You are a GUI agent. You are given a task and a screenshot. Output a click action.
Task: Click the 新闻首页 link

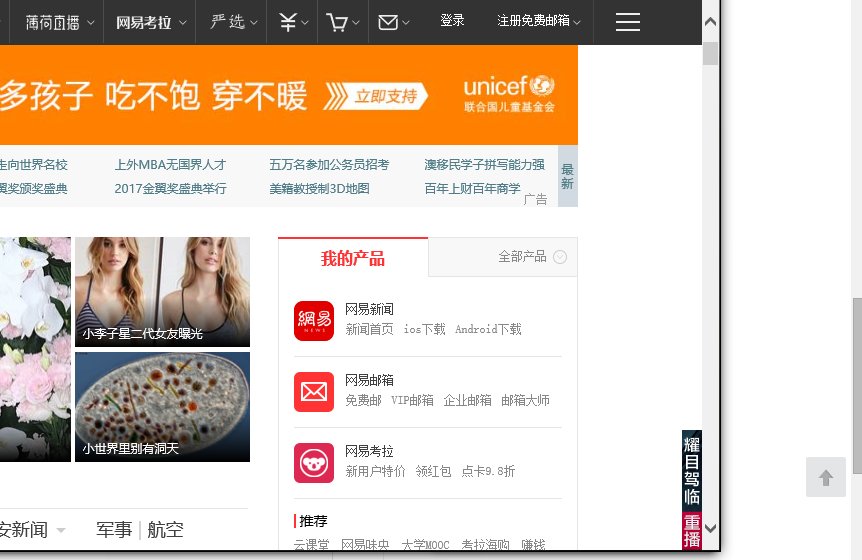[x=369, y=329]
